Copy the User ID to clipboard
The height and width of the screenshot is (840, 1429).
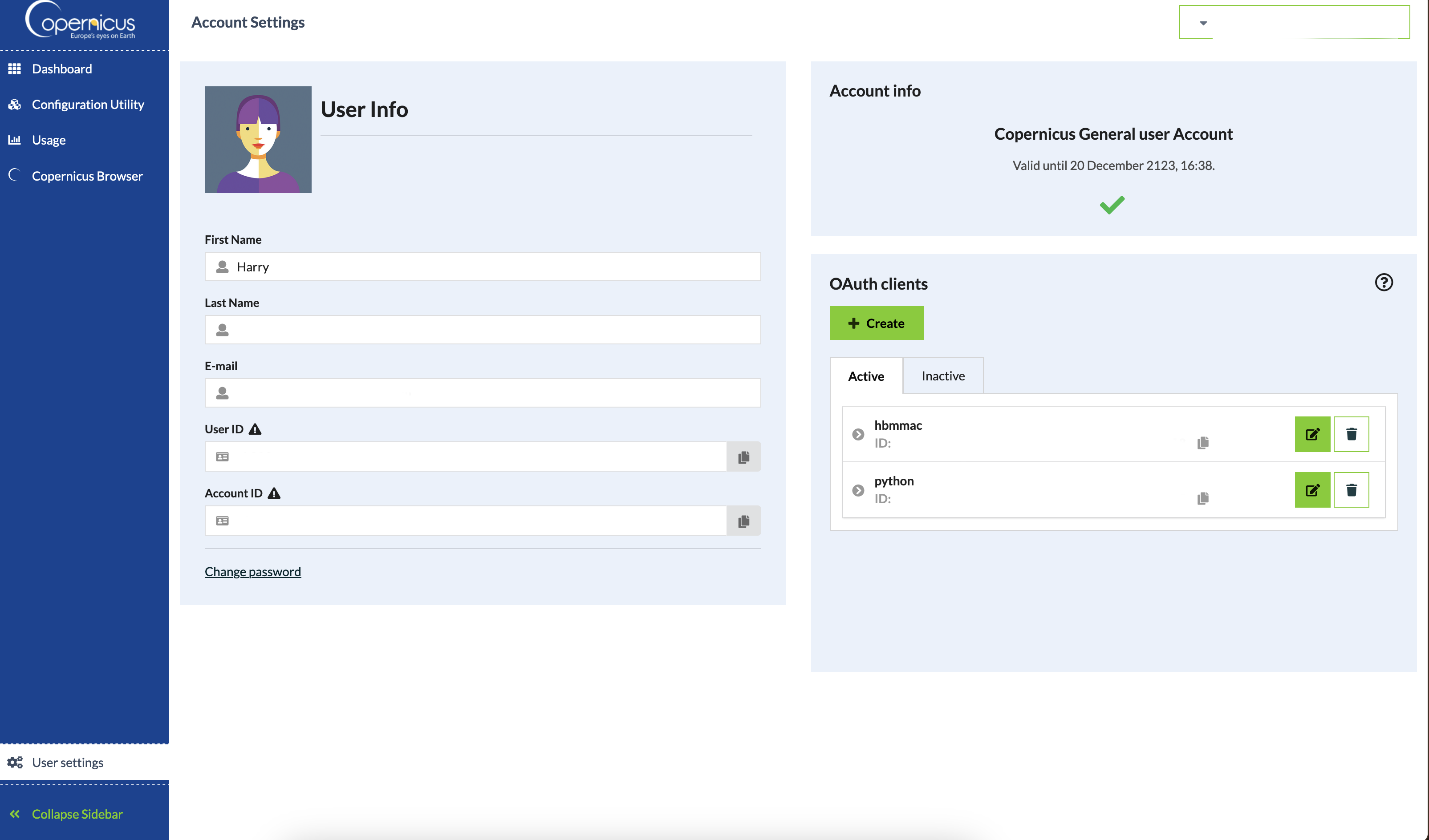coord(743,457)
